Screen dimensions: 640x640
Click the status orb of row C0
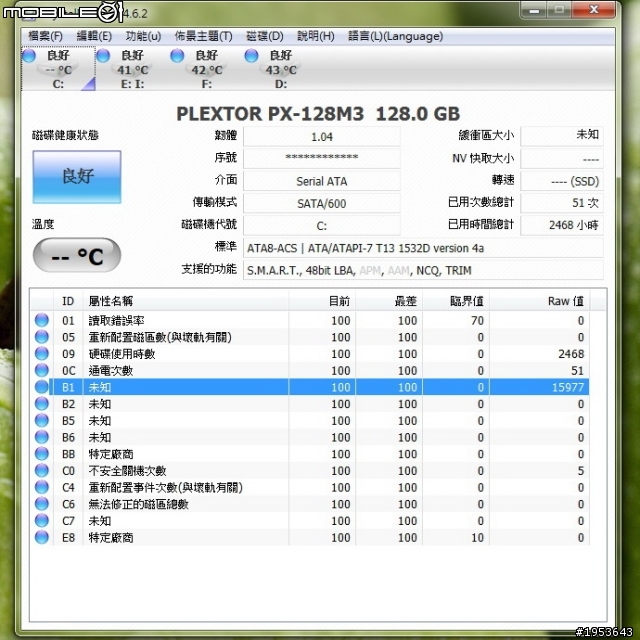click(x=42, y=471)
